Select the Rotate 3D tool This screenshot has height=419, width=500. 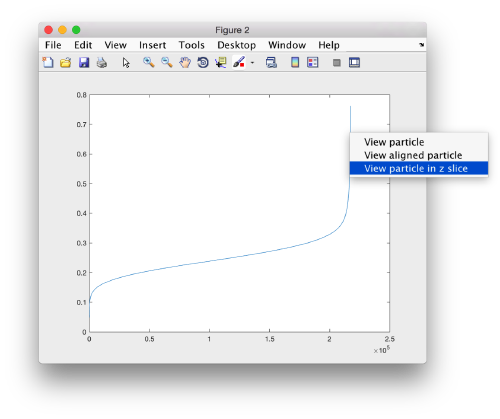pyautogui.click(x=203, y=62)
